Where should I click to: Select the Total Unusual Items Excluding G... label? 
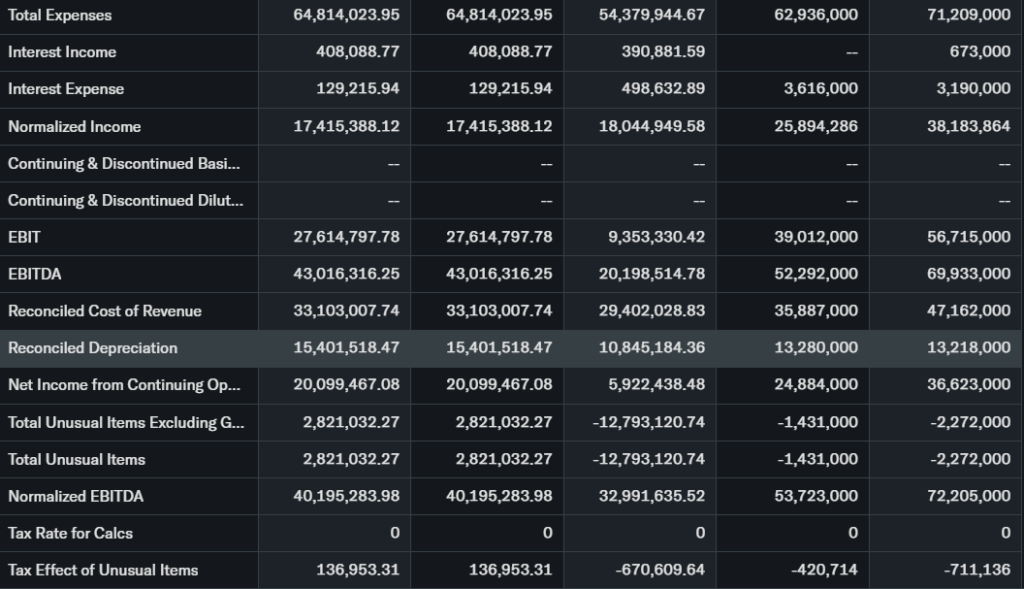(125, 422)
